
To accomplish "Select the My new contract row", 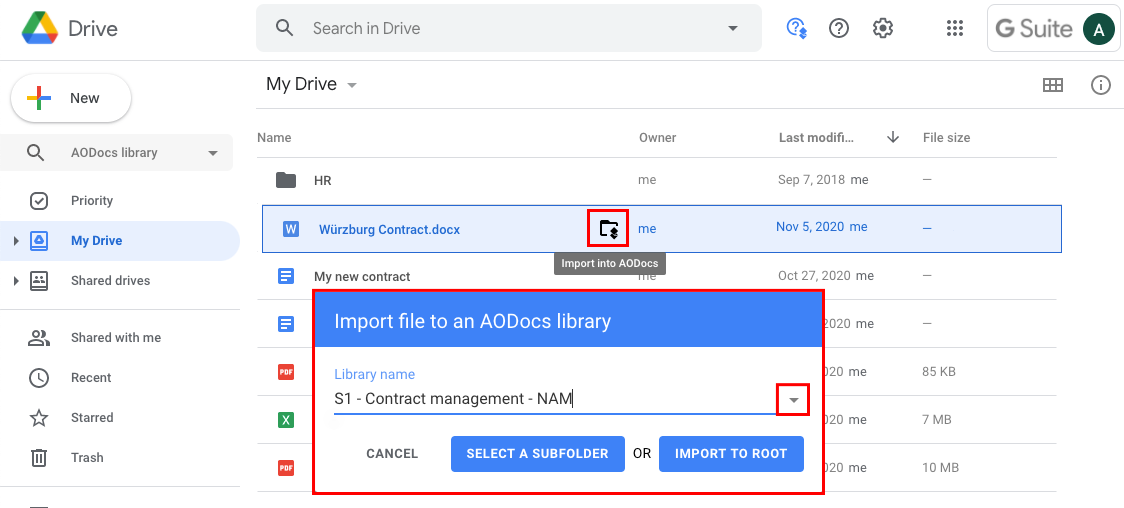I will pos(659,276).
